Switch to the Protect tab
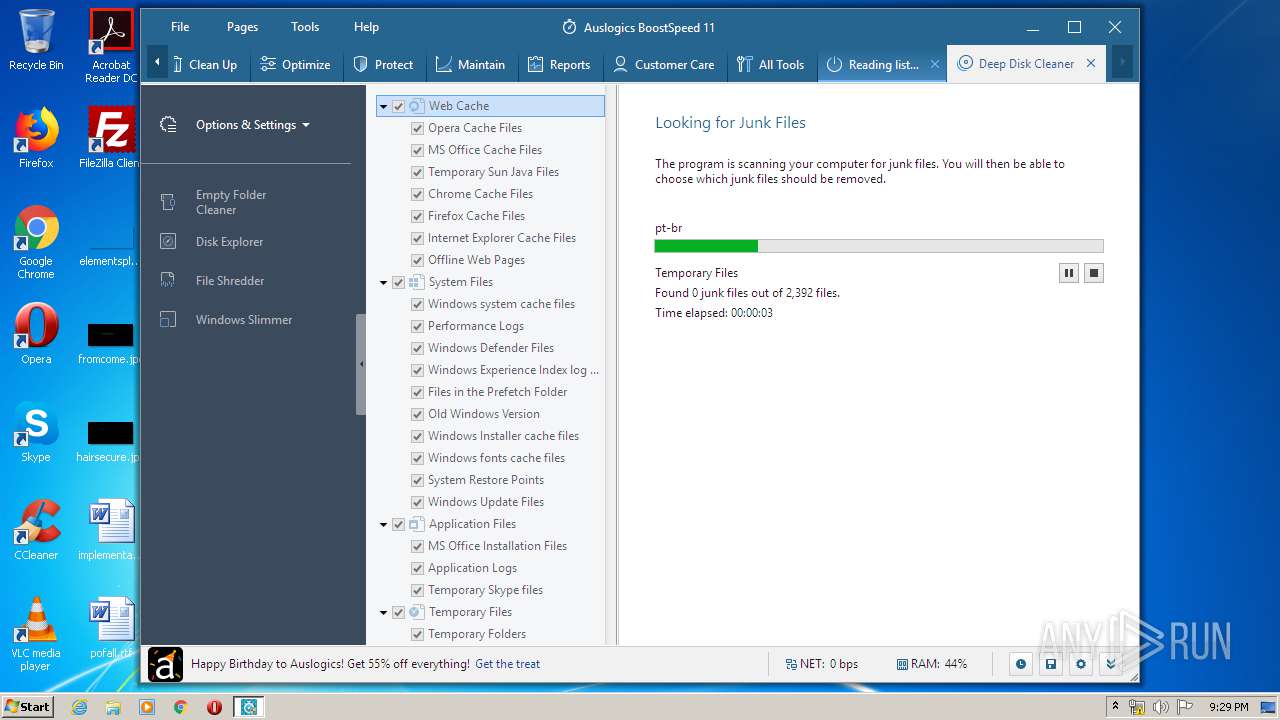 point(383,64)
